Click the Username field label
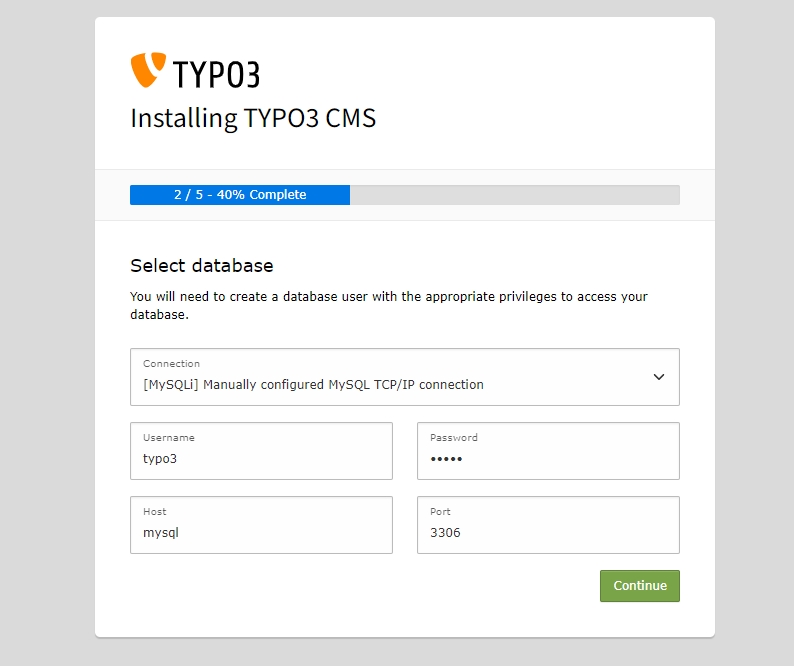 coord(168,438)
